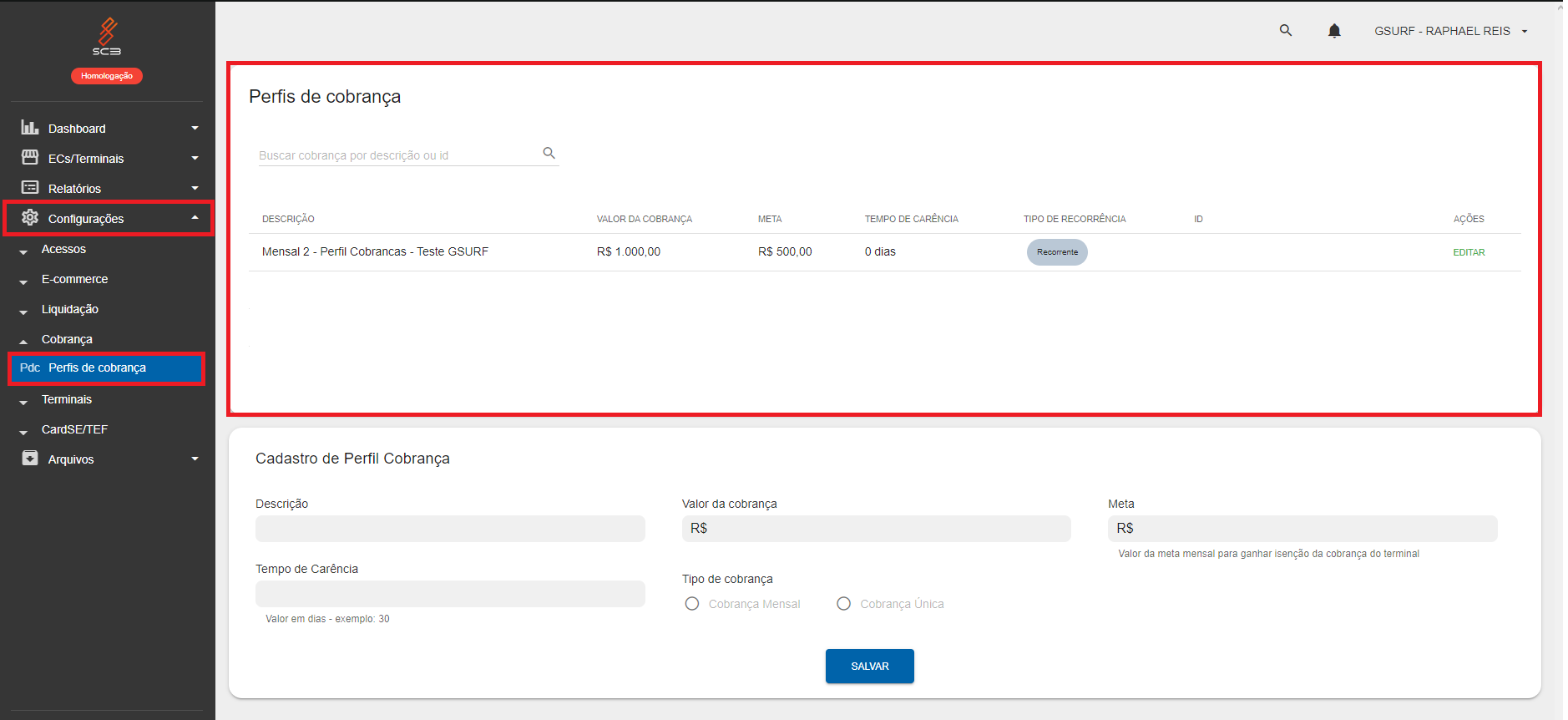The width and height of the screenshot is (1568, 720).
Task: Expand the E-commerce submenu
Action: [x=74, y=279]
